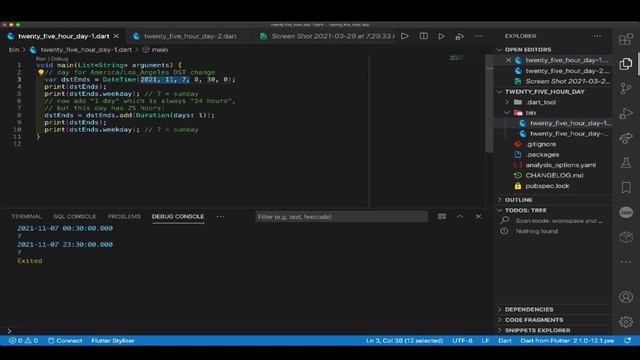
Task: Open the JSON round icon in activity bar
Action: pos(625,212)
